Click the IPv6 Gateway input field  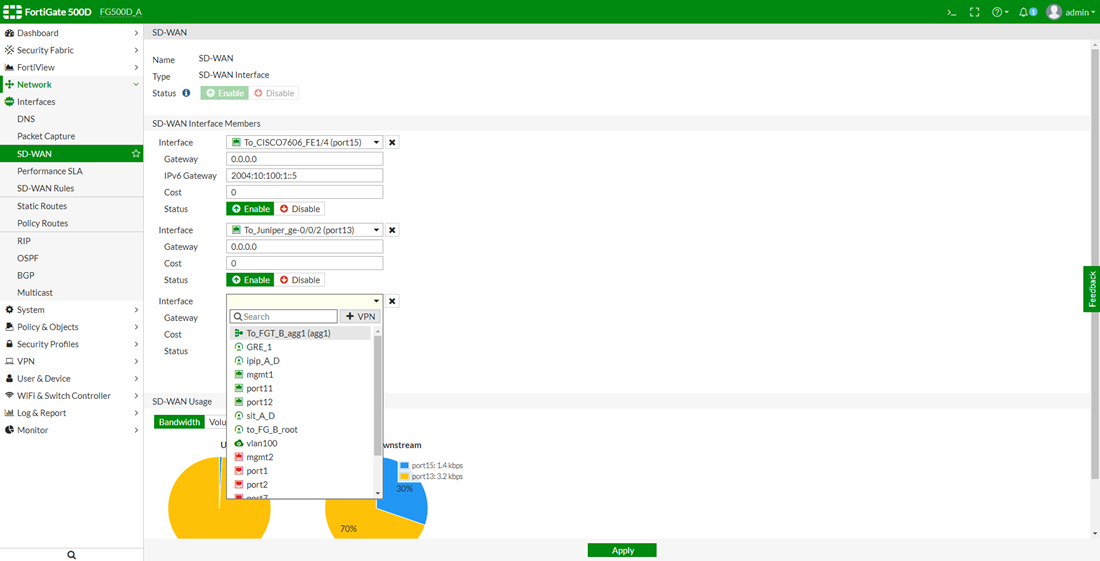tap(305, 176)
